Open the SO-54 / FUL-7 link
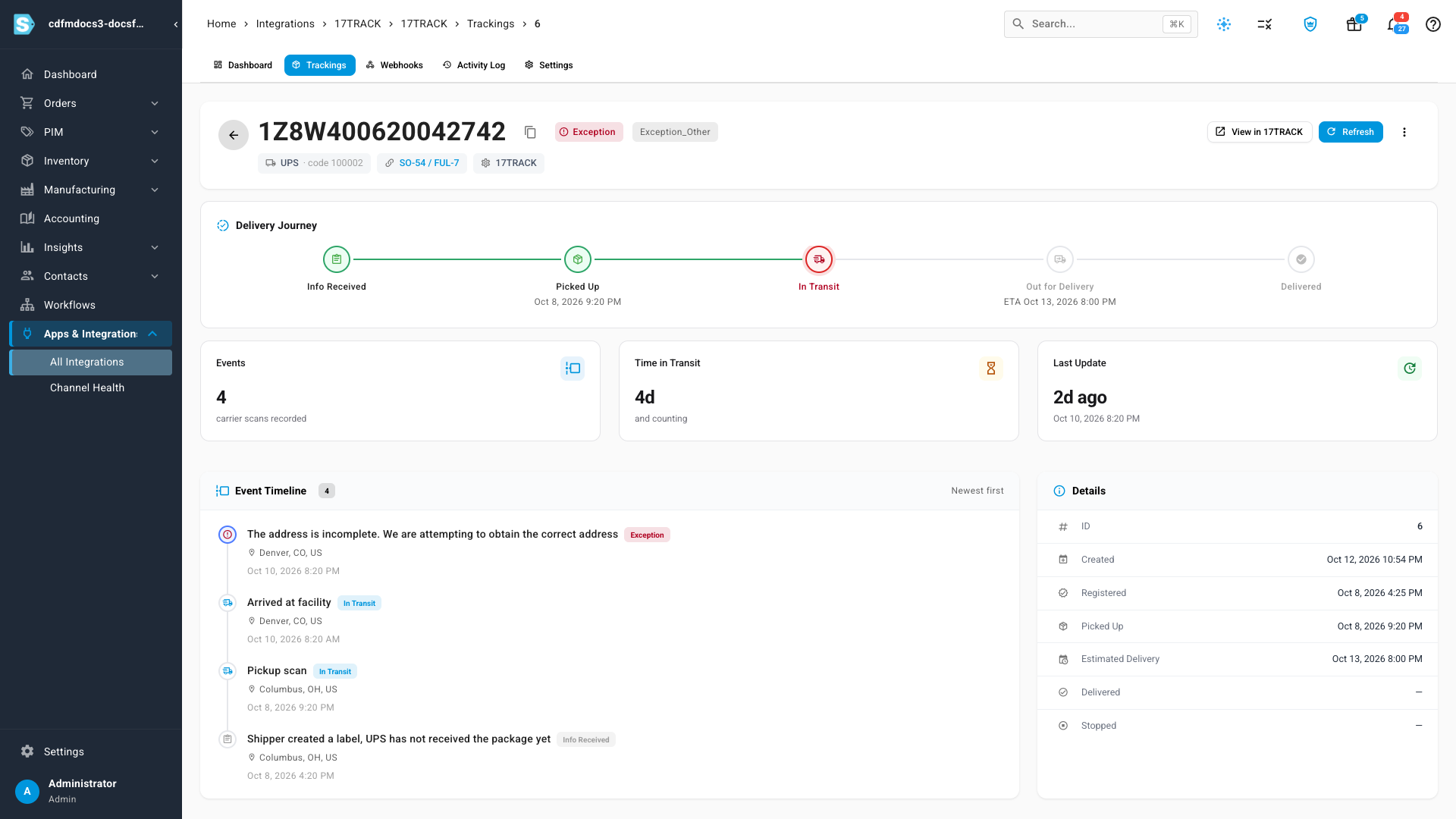 pos(422,163)
